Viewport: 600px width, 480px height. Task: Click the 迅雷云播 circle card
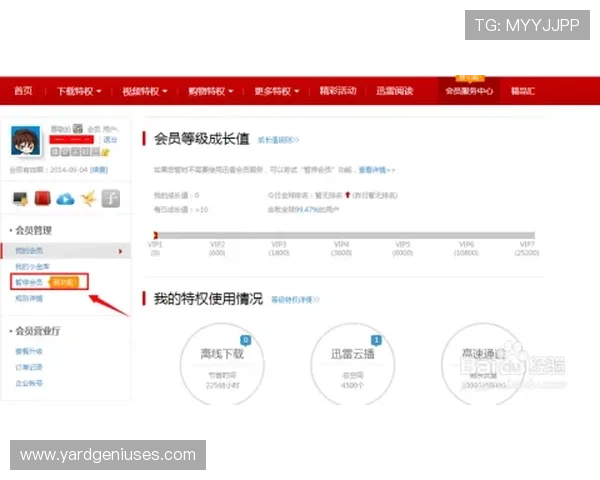353,364
